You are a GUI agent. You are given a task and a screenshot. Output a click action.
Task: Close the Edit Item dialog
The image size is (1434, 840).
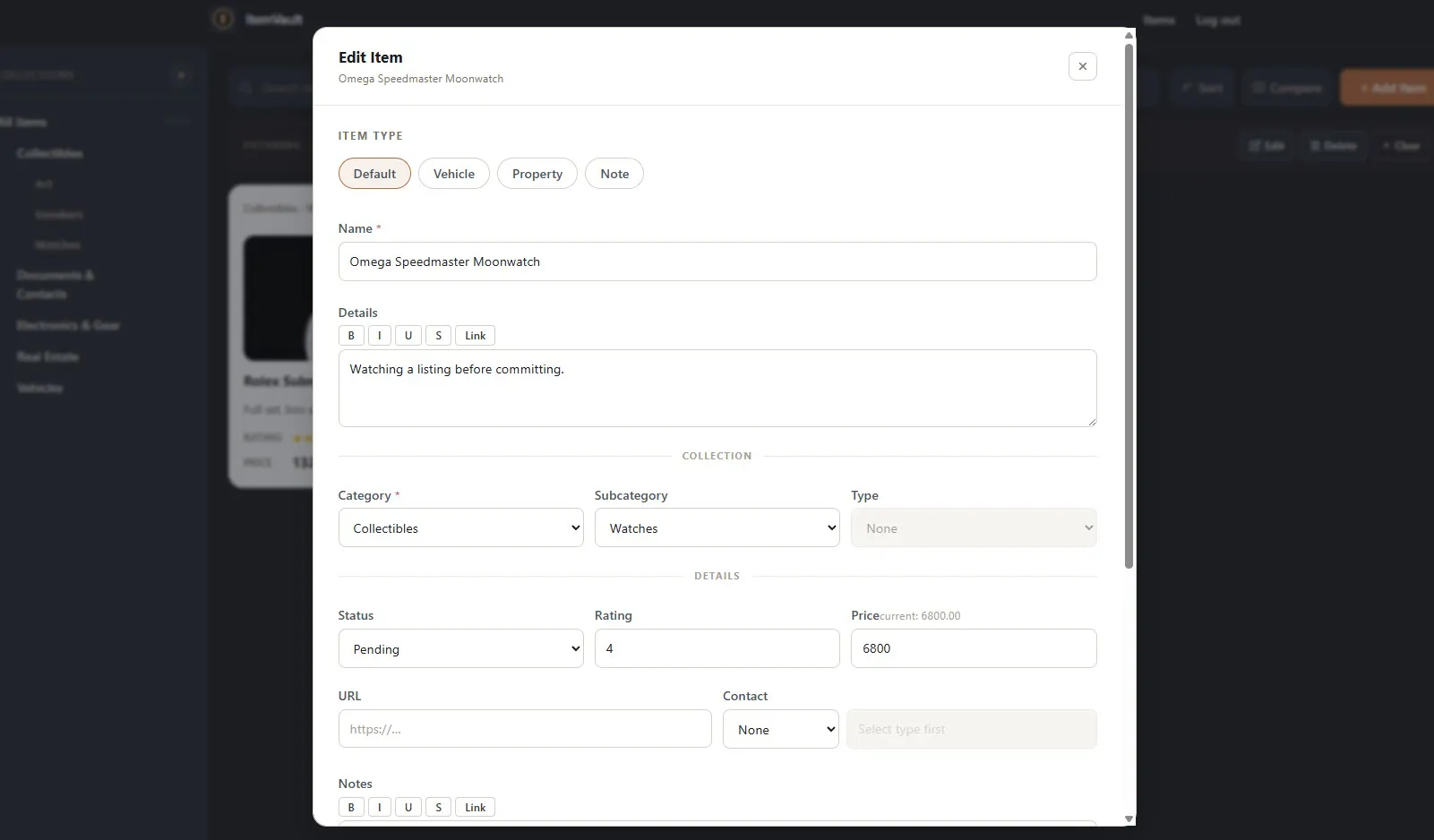(x=1082, y=66)
